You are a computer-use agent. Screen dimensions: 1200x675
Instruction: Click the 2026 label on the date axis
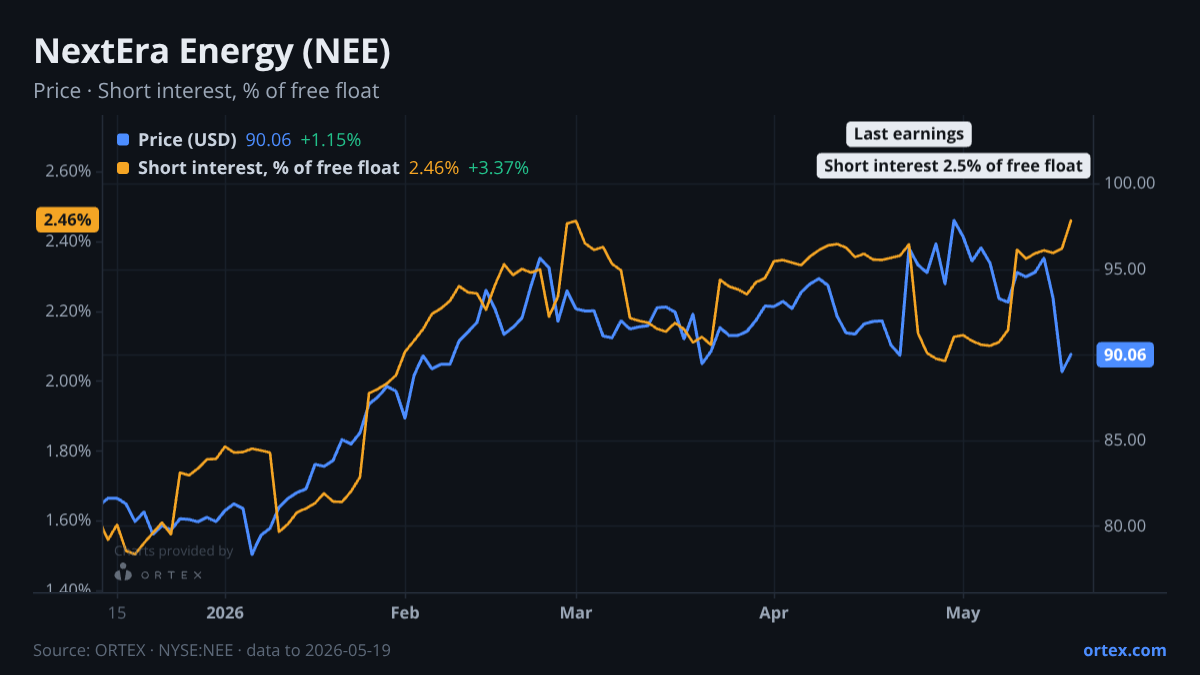click(225, 613)
